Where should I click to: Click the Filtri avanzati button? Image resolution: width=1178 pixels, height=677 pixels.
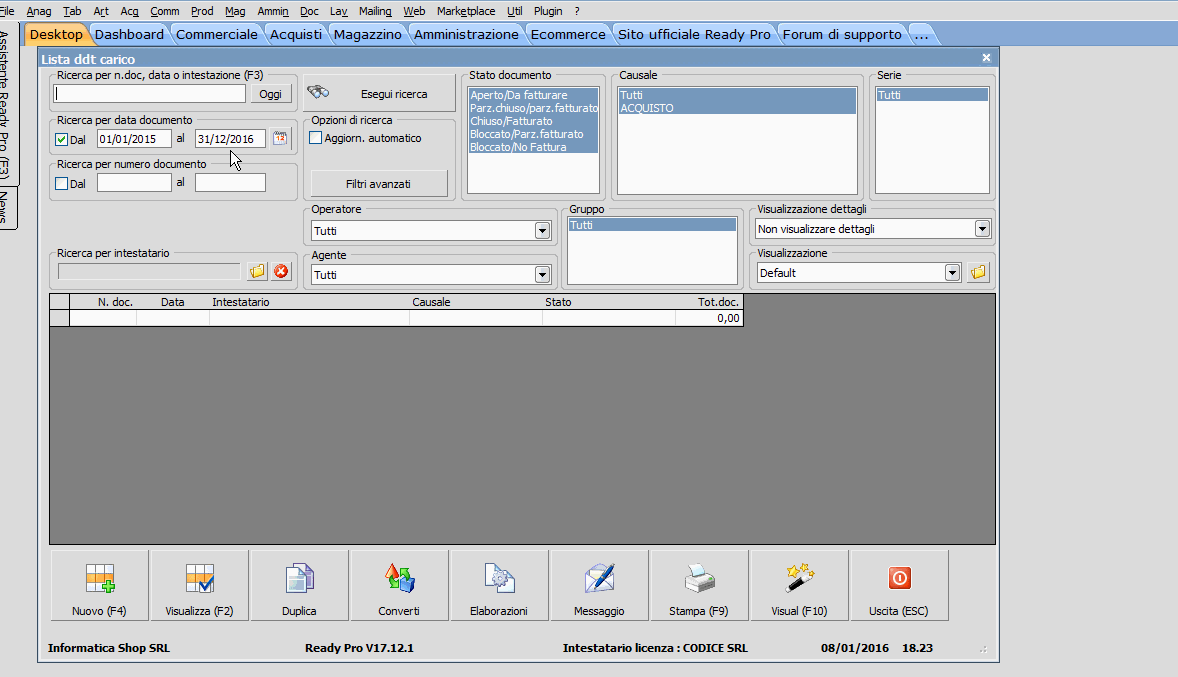click(x=379, y=184)
